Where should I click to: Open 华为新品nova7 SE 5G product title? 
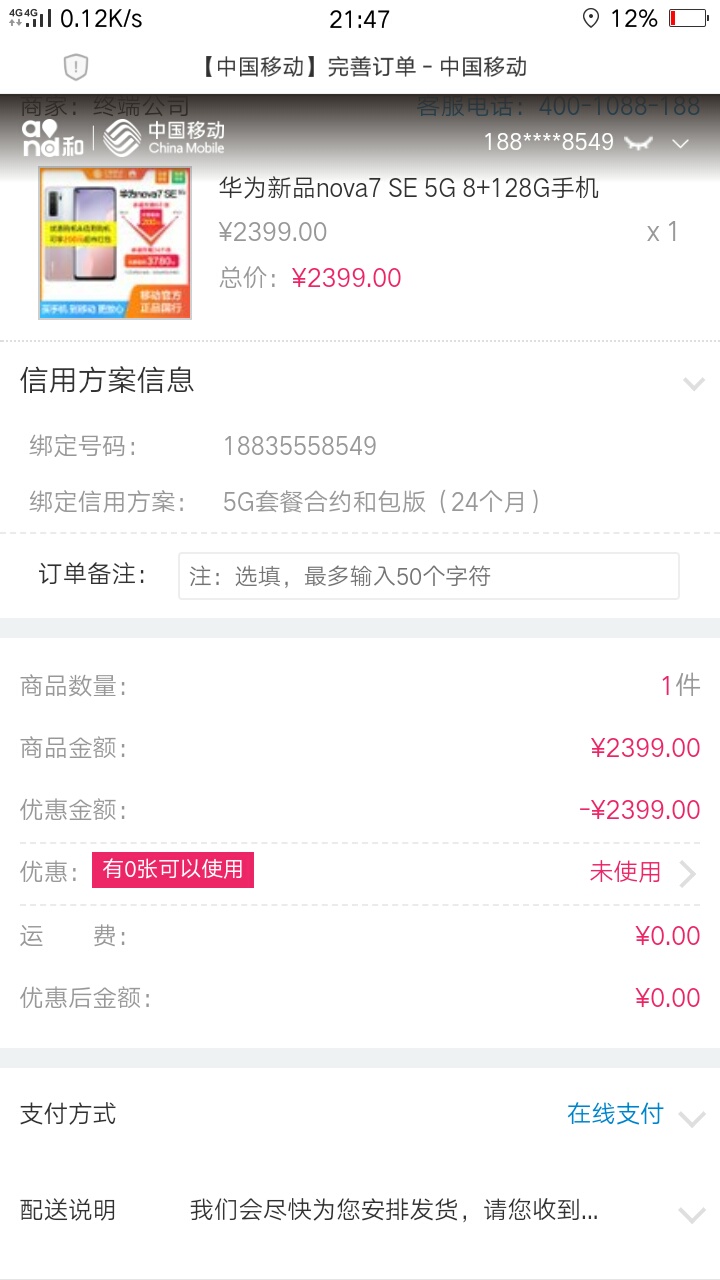click(x=409, y=188)
